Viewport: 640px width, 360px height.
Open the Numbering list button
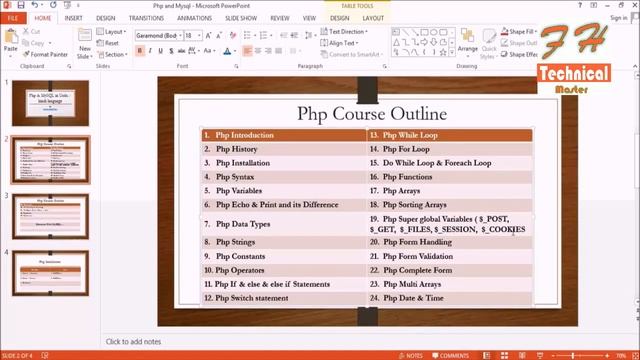point(264,36)
